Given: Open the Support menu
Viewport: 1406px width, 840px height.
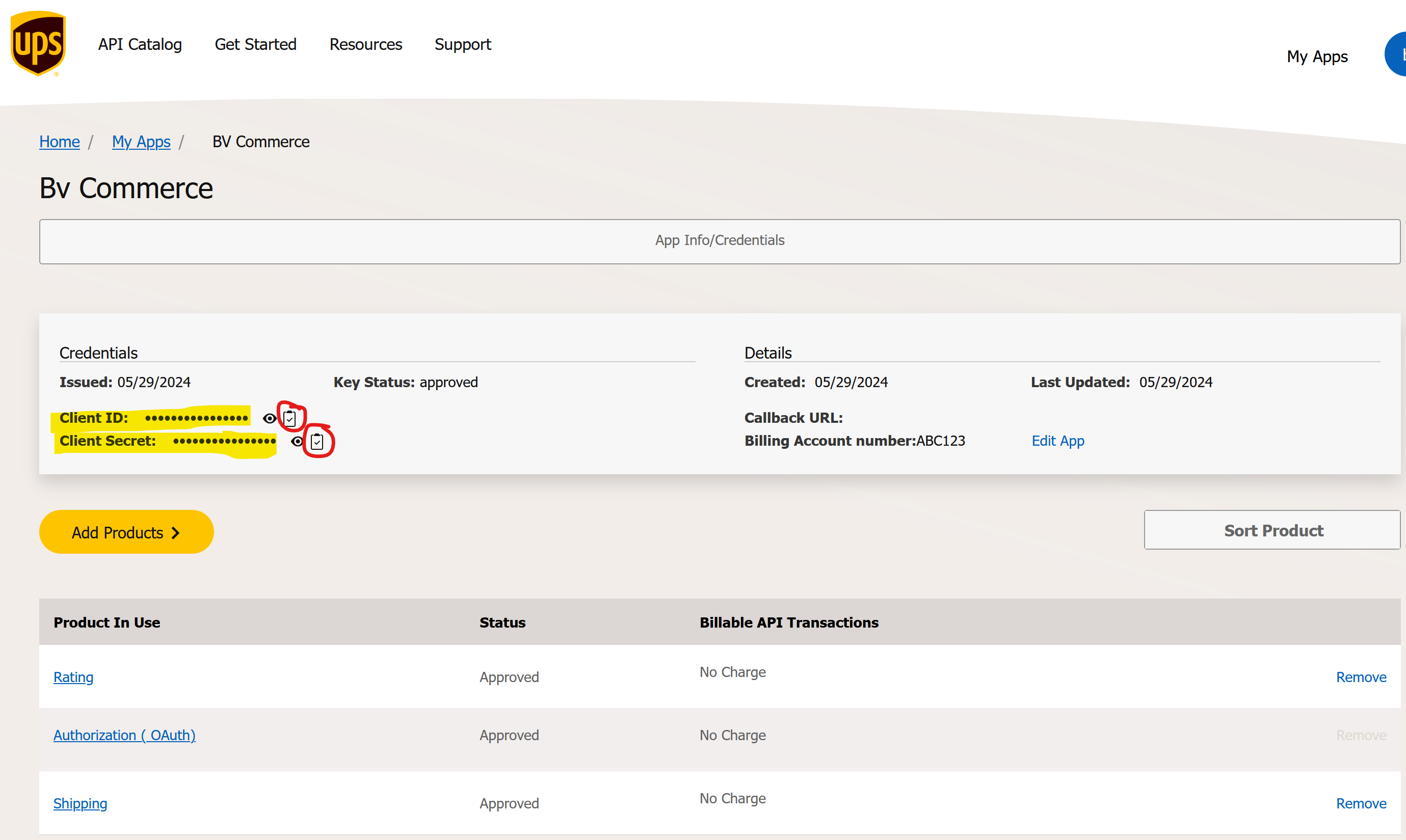Looking at the screenshot, I should [x=463, y=44].
